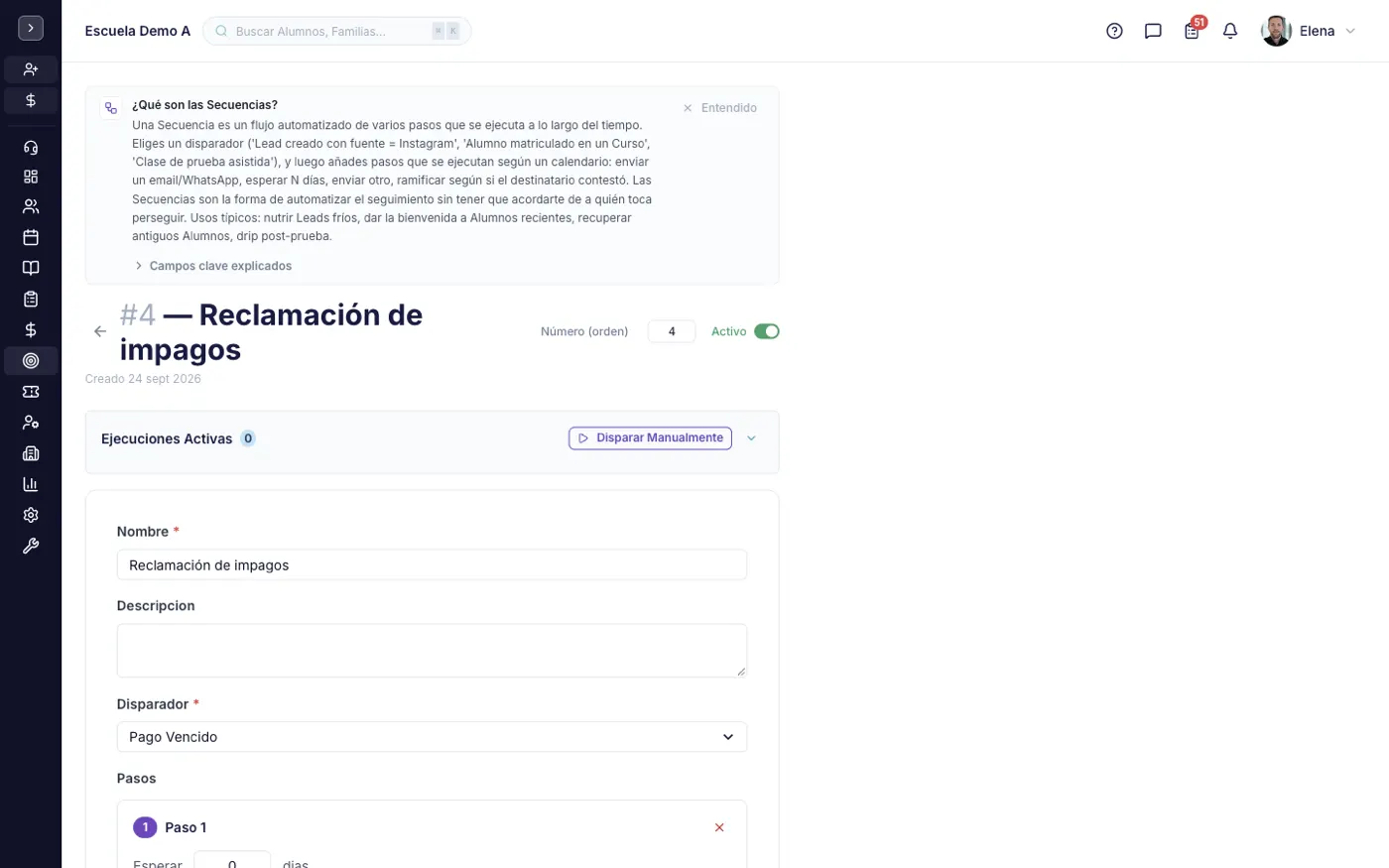
Task: Click the sequences icon in the info box
Action: click(x=111, y=108)
